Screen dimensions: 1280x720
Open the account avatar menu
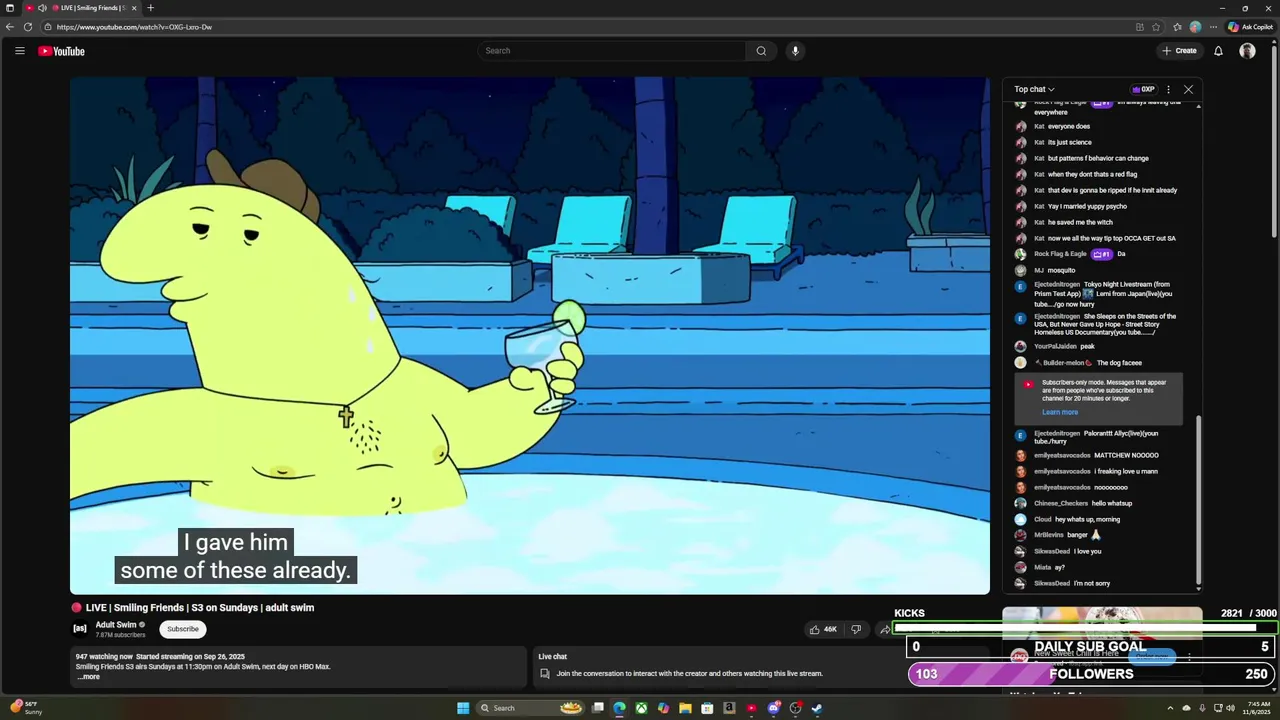tap(1247, 51)
